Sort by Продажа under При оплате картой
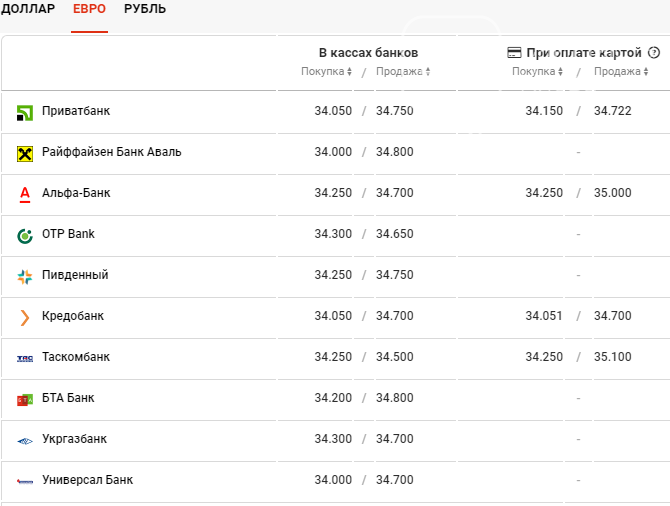The height and width of the screenshot is (506, 670). [621, 71]
